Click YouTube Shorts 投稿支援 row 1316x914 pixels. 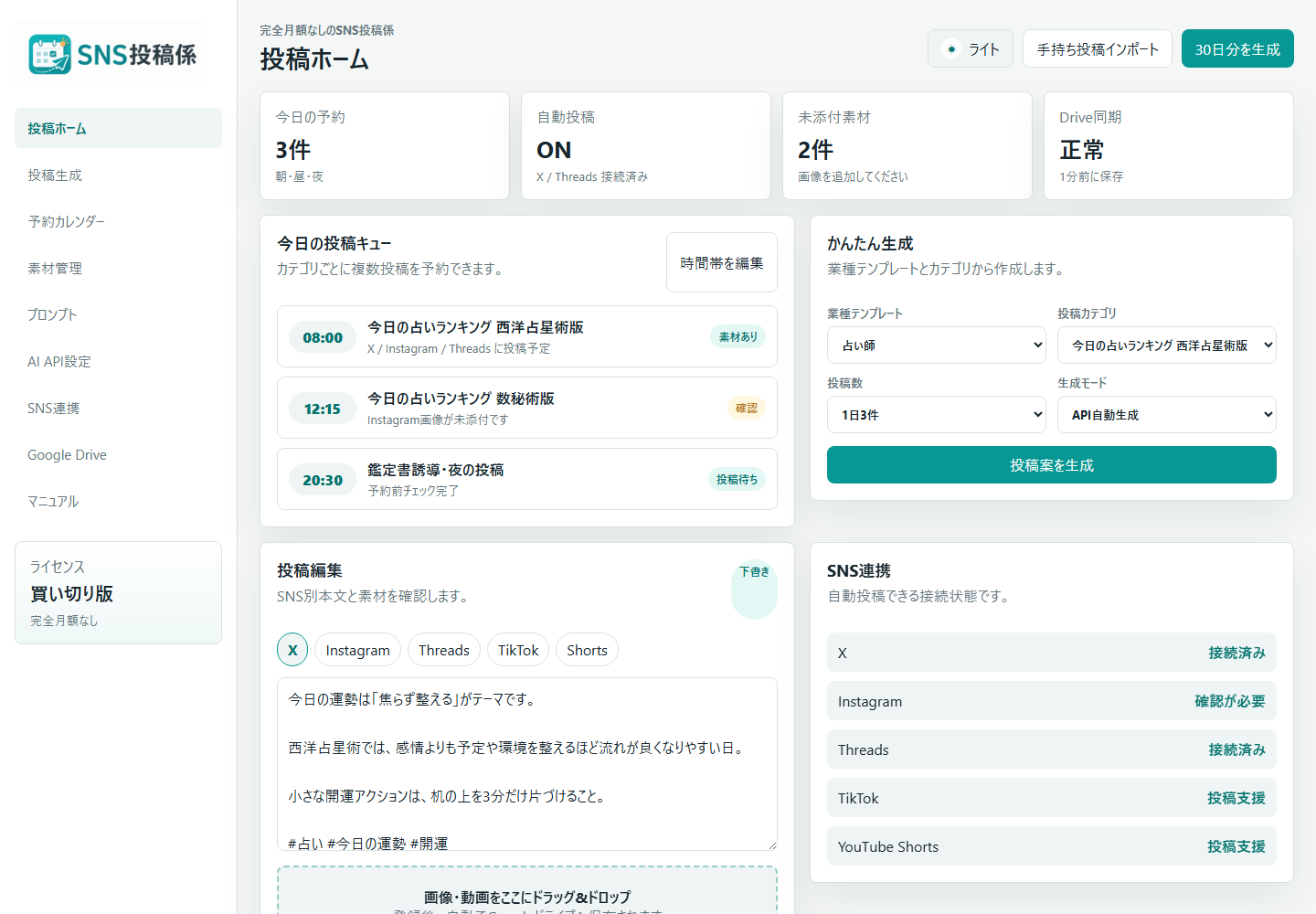[x=1052, y=846]
